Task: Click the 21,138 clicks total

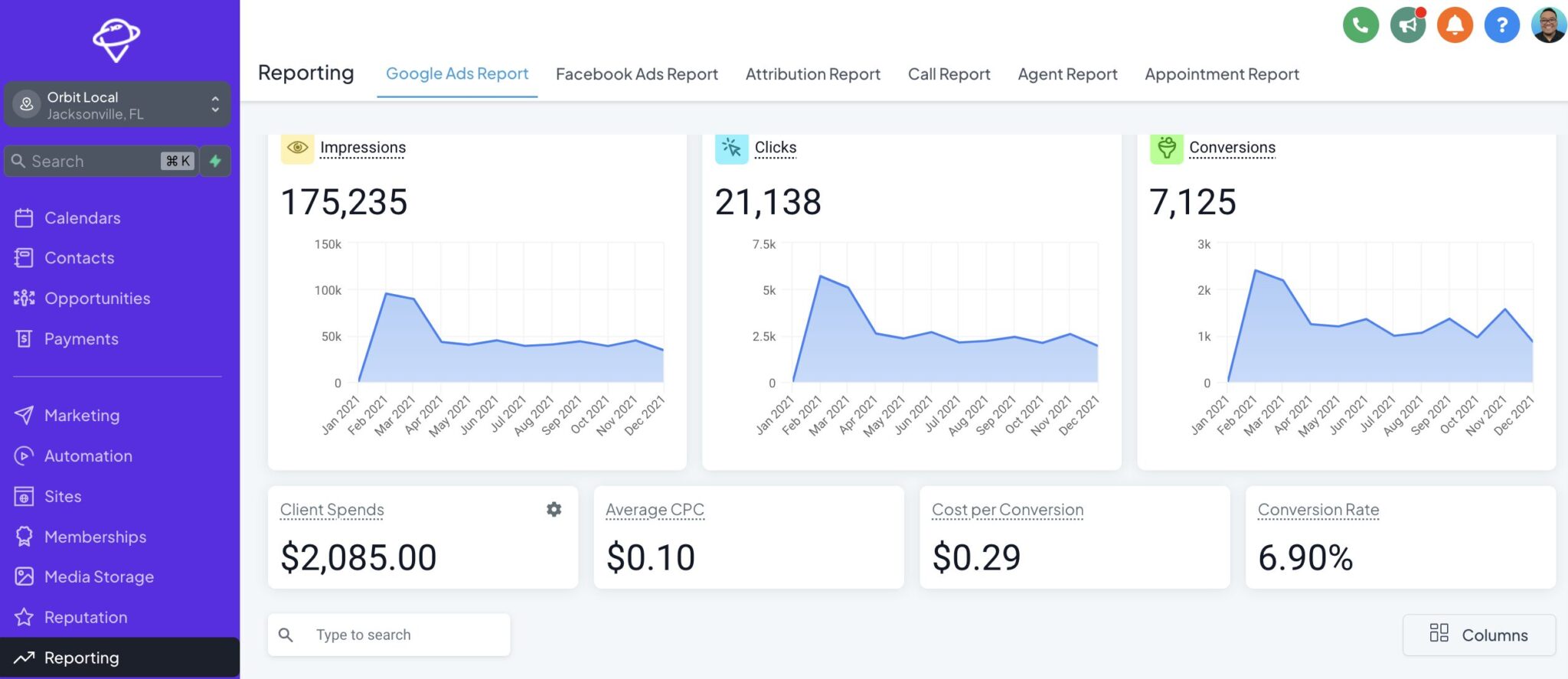Action: coord(768,202)
